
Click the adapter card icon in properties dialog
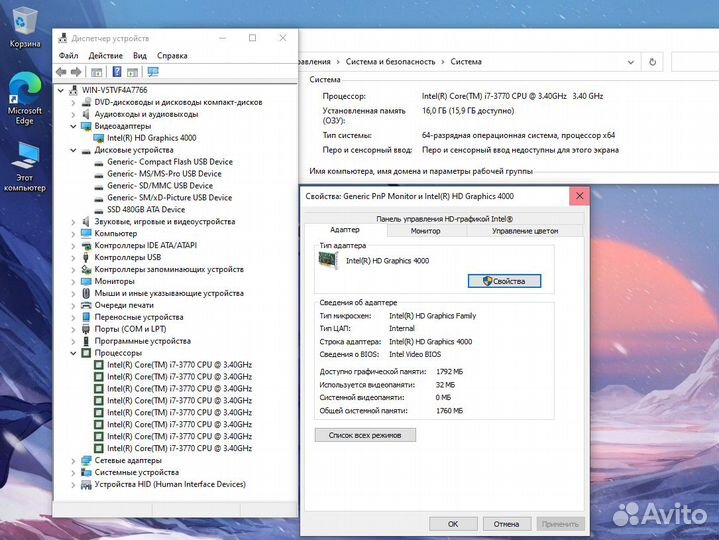pyautogui.click(x=328, y=260)
